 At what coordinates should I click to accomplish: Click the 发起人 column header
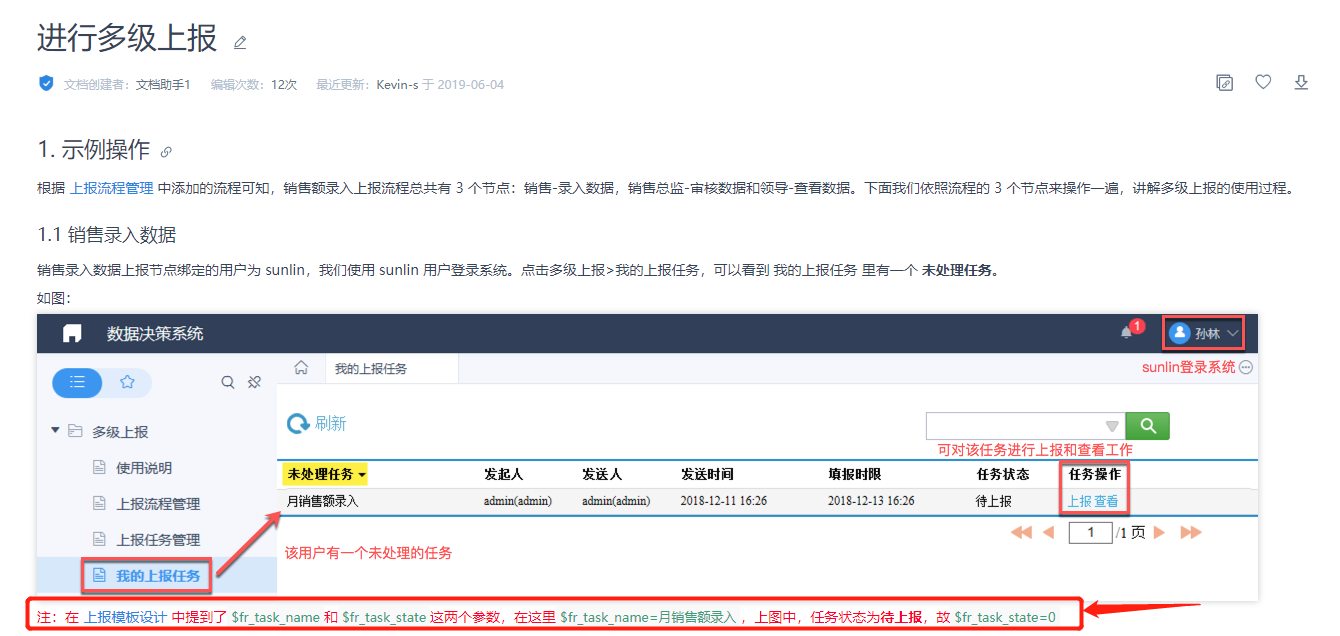504,474
